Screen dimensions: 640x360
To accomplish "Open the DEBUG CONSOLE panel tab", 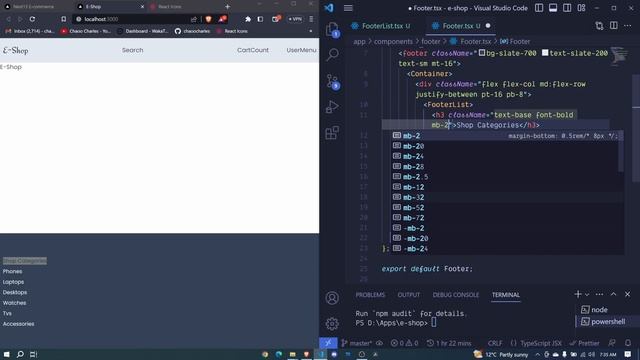I will tap(456, 295).
